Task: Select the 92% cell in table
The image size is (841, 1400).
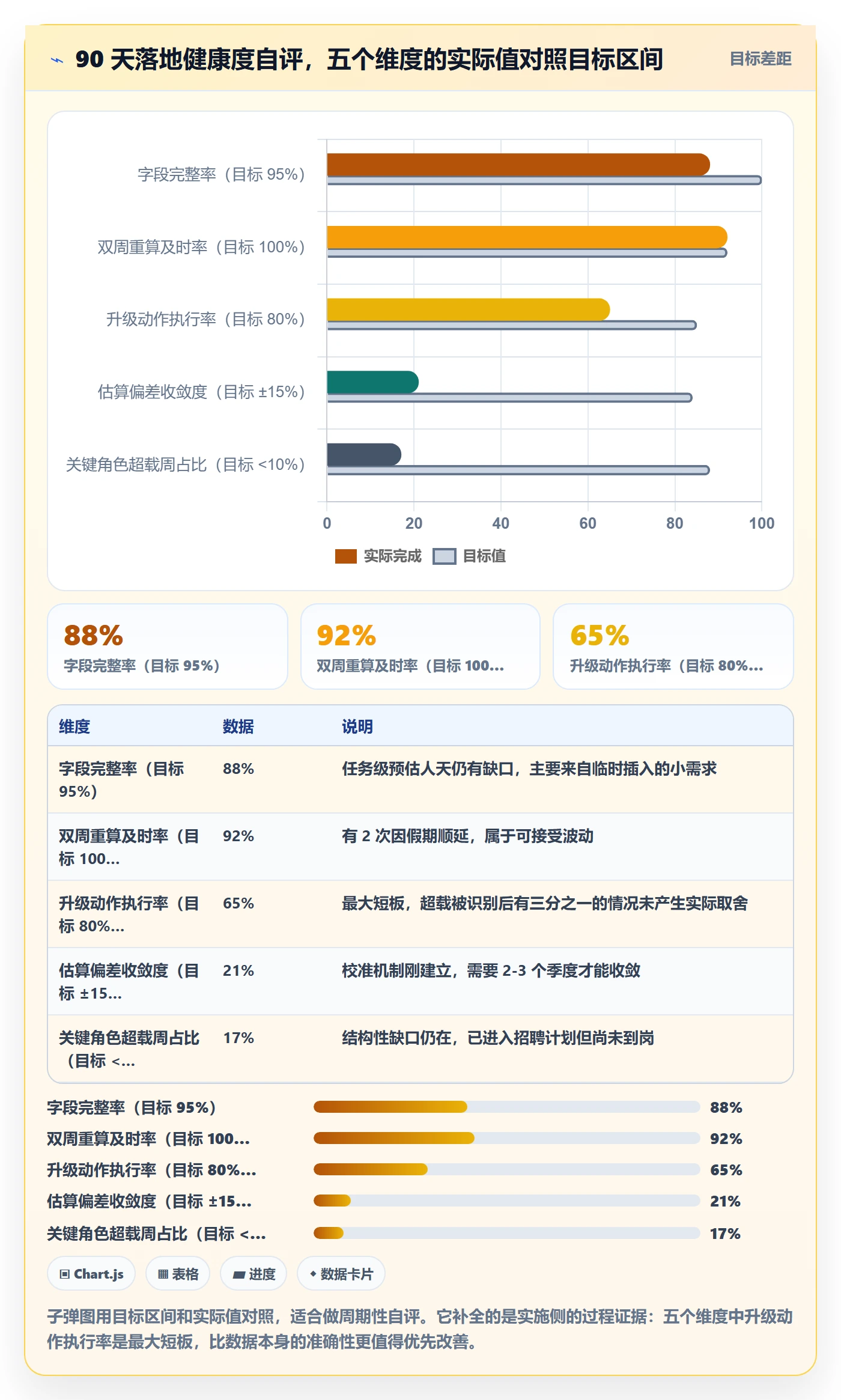Action: click(238, 836)
